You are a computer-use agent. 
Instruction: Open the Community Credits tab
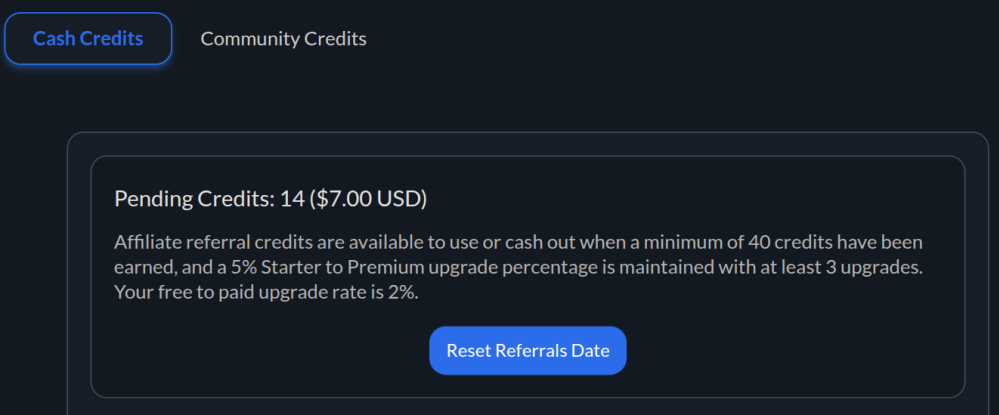283,39
